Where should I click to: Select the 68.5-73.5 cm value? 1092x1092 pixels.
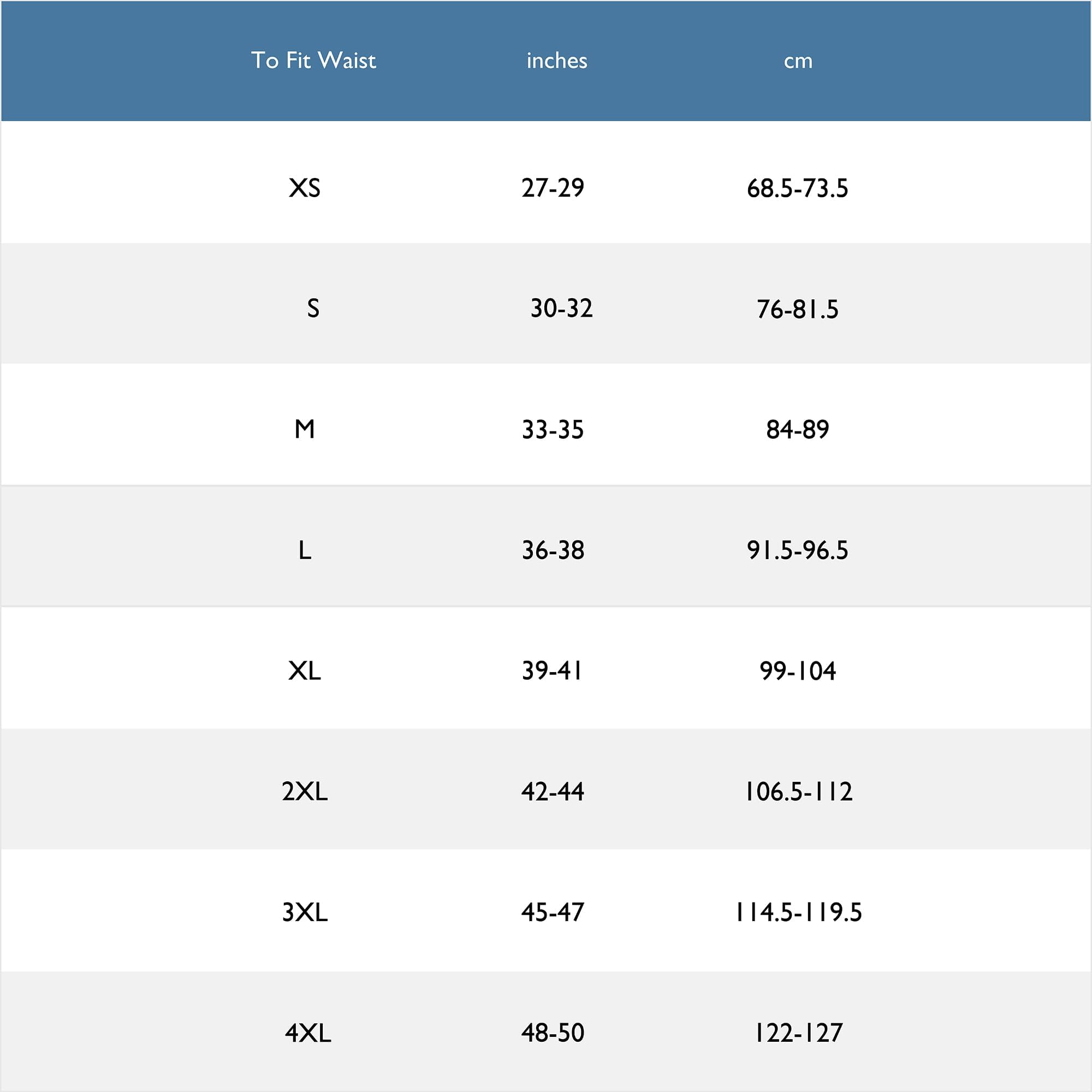click(x=798, y=189)
